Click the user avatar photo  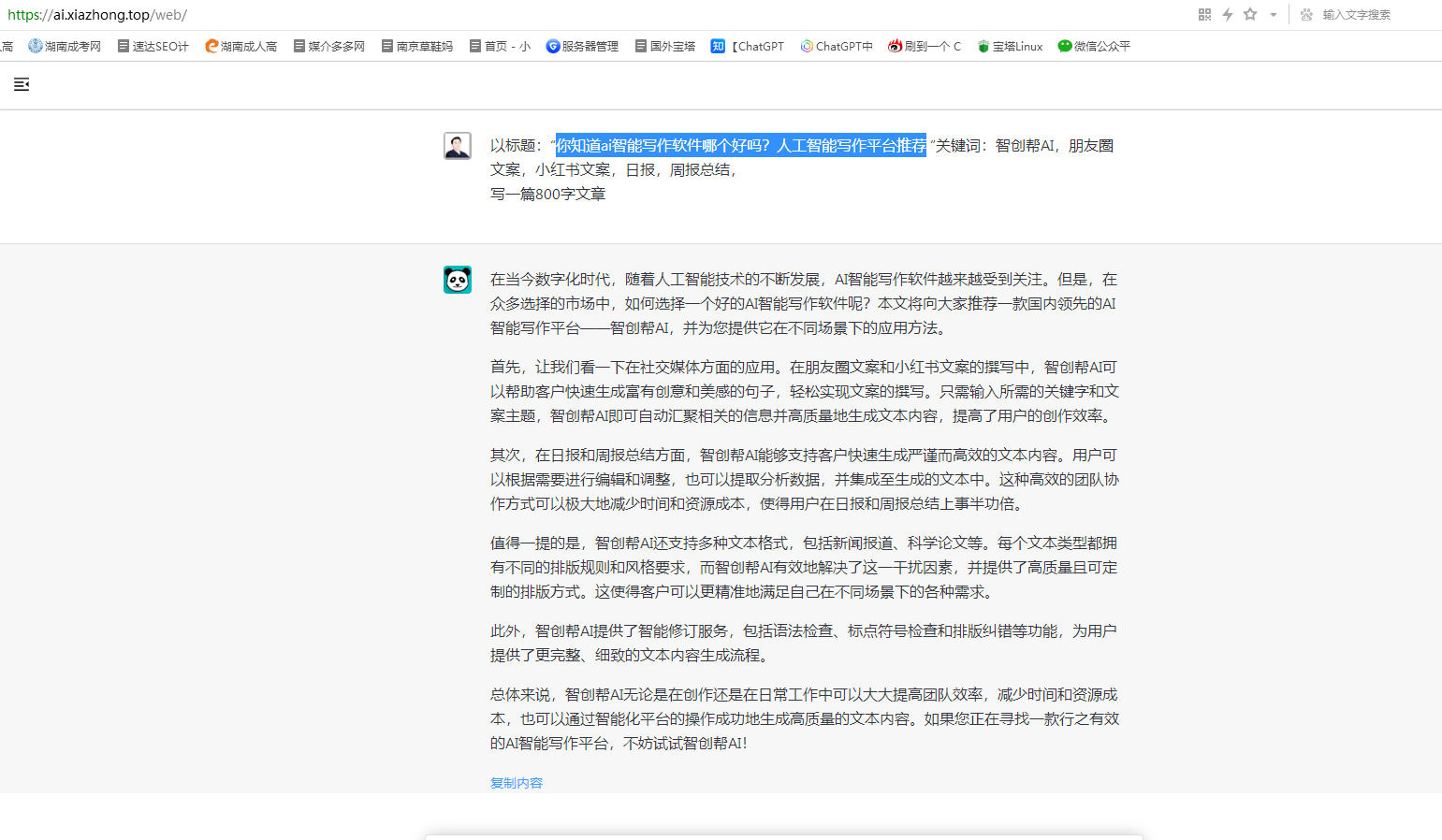pyautogui.click(x=458, y=146)
